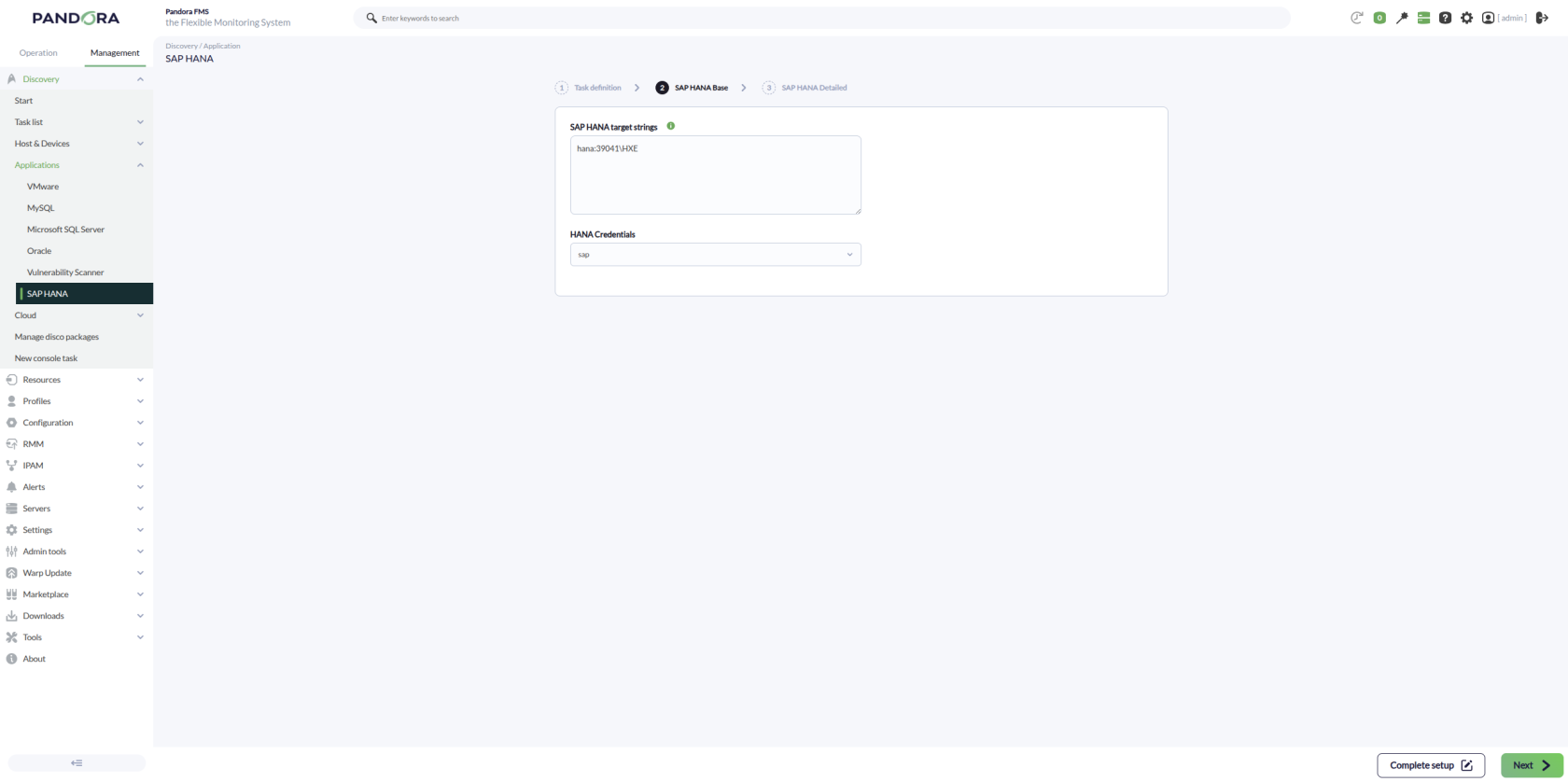Open the HANA Credentials dropdown
1568x782 pixels.
tap(715, 255)
